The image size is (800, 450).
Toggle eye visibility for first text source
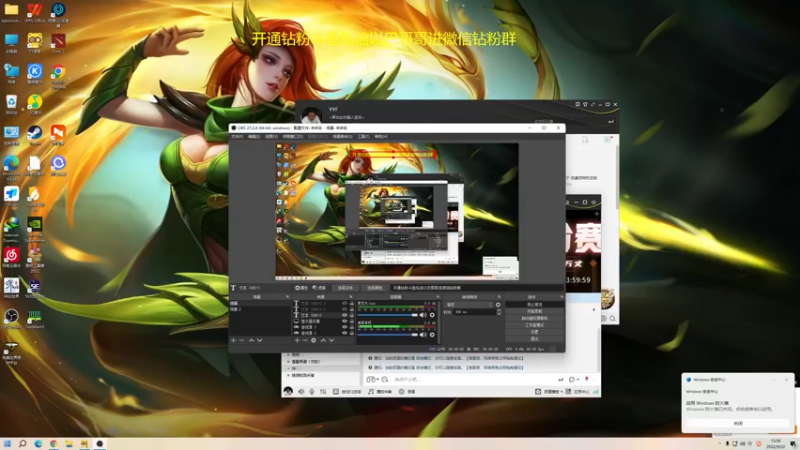(345, 304)
